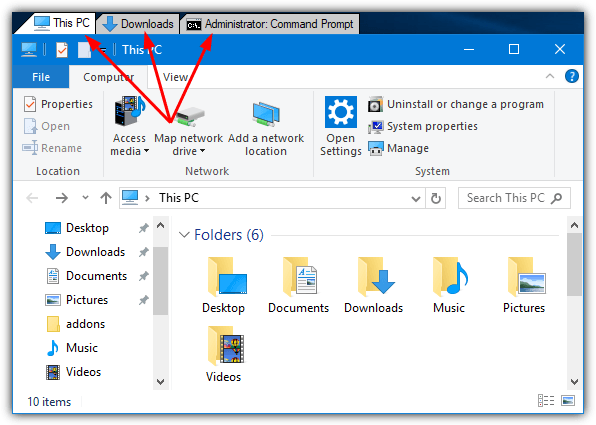Viewport: 596px width, 425px height.
Task: Switch to the Downloads window tab
Action: click(x=138, y=24)
